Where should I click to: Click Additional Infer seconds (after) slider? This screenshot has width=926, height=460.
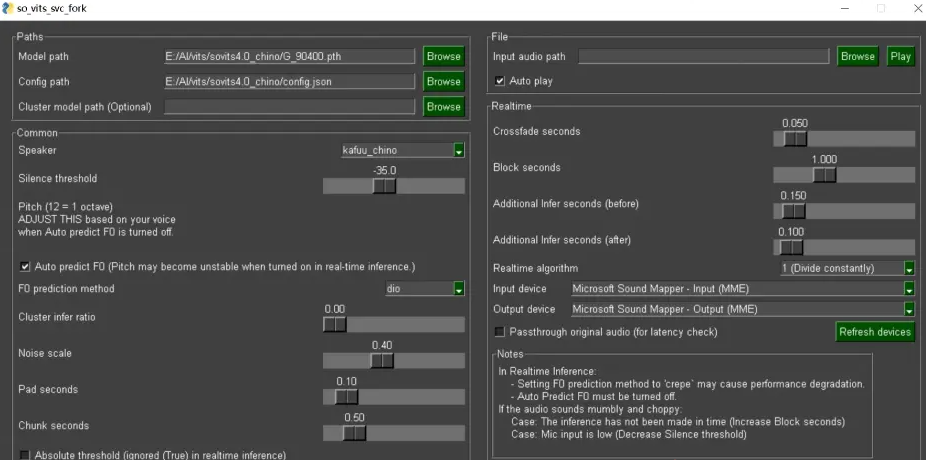click(x=844, y=247)
